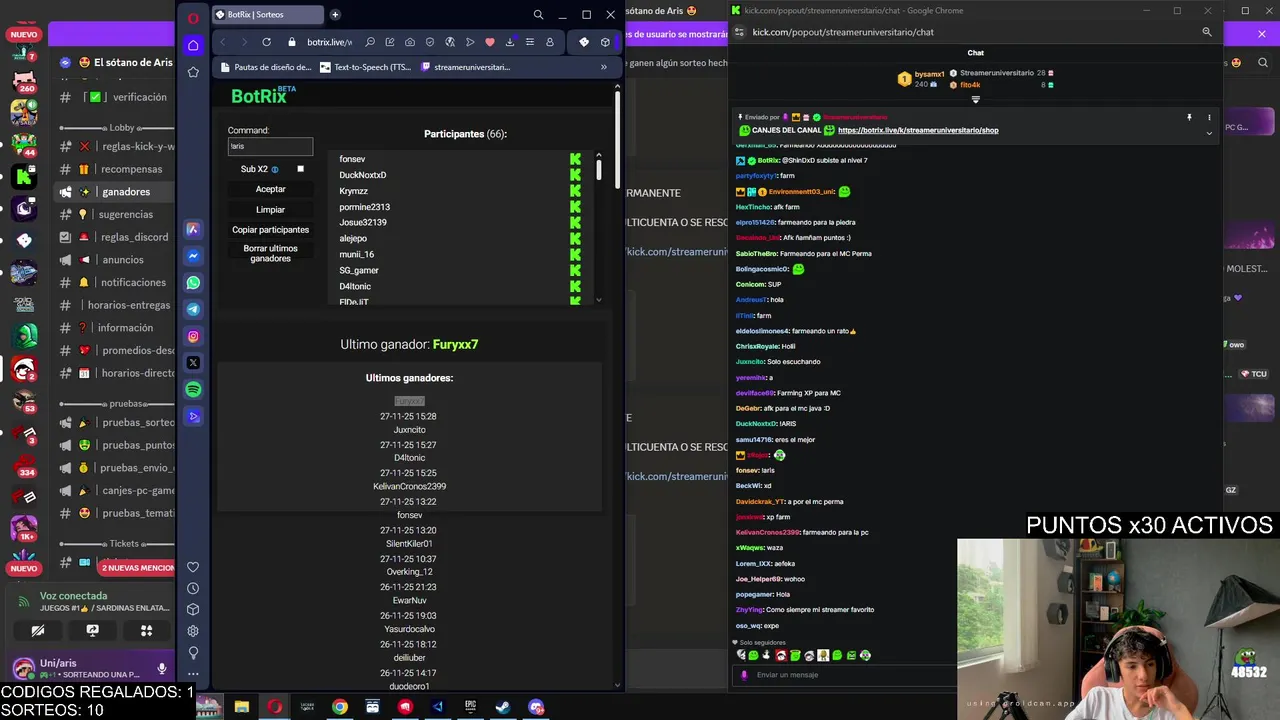
Task: Toggle Discord camera in voice panel
Action: (38, 631)
